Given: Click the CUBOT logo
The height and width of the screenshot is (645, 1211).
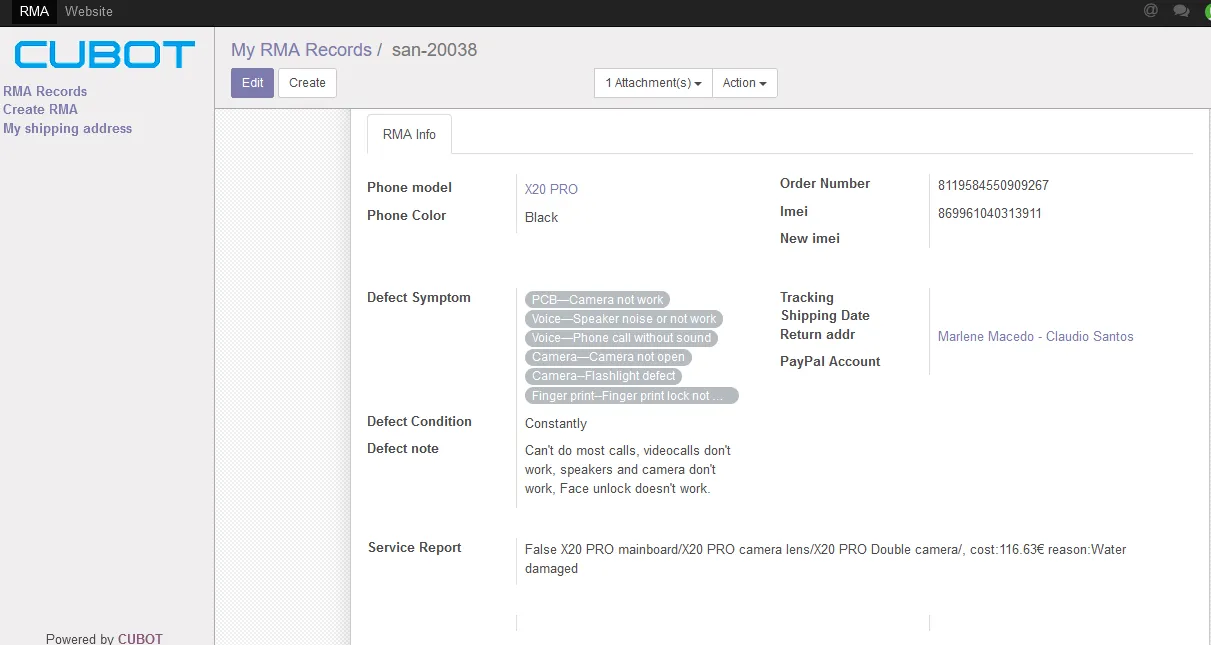Looking at the screenshot, I should [x=105, y=54].
